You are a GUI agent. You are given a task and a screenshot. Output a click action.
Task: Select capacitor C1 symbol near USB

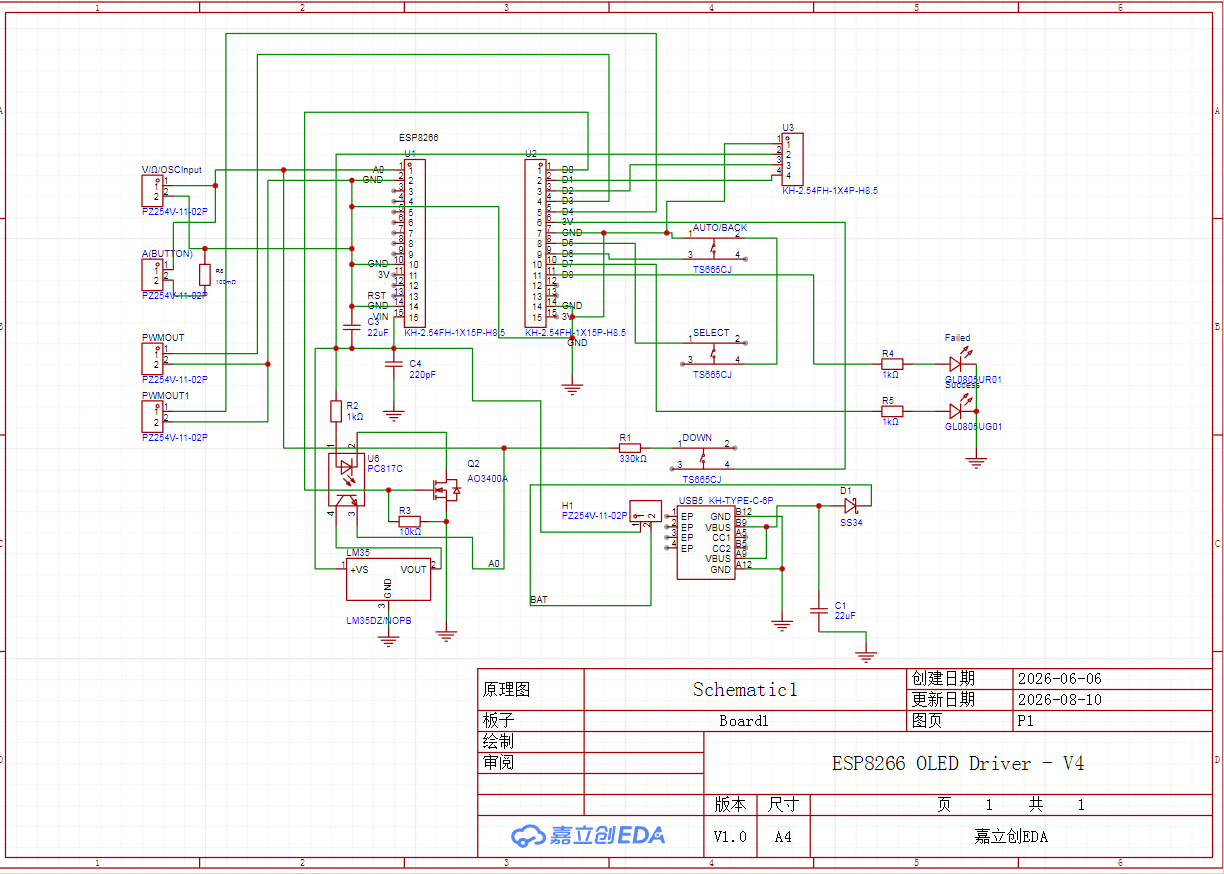point(819,608)
